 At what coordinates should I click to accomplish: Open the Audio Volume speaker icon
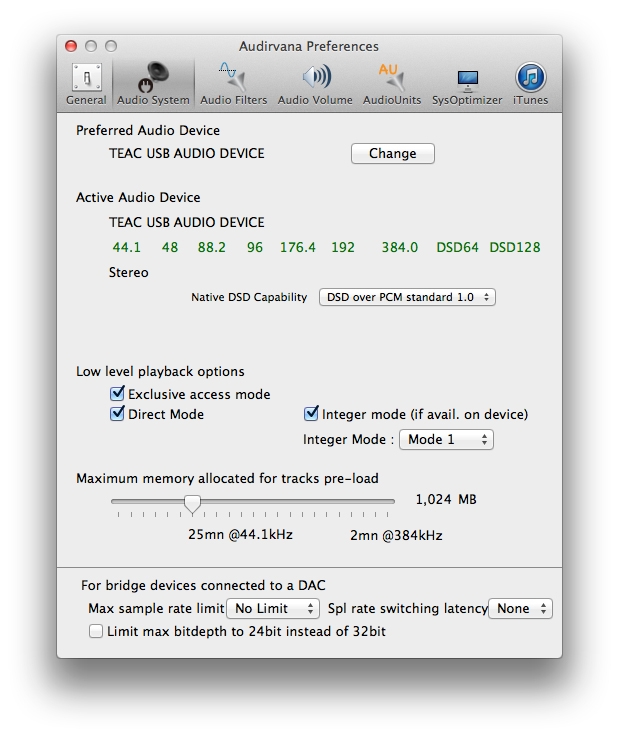tap(316, 77)
